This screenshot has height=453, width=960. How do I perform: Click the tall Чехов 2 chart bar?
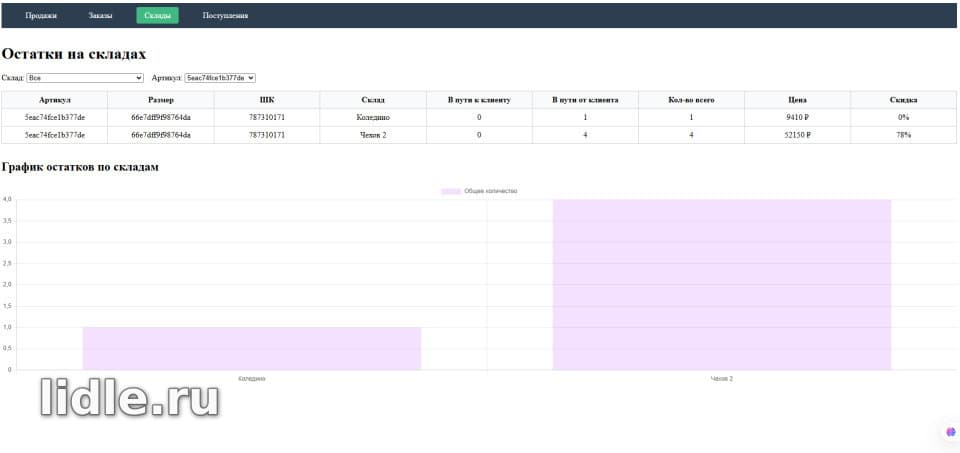pyautogui.click(x=721, y=285)
